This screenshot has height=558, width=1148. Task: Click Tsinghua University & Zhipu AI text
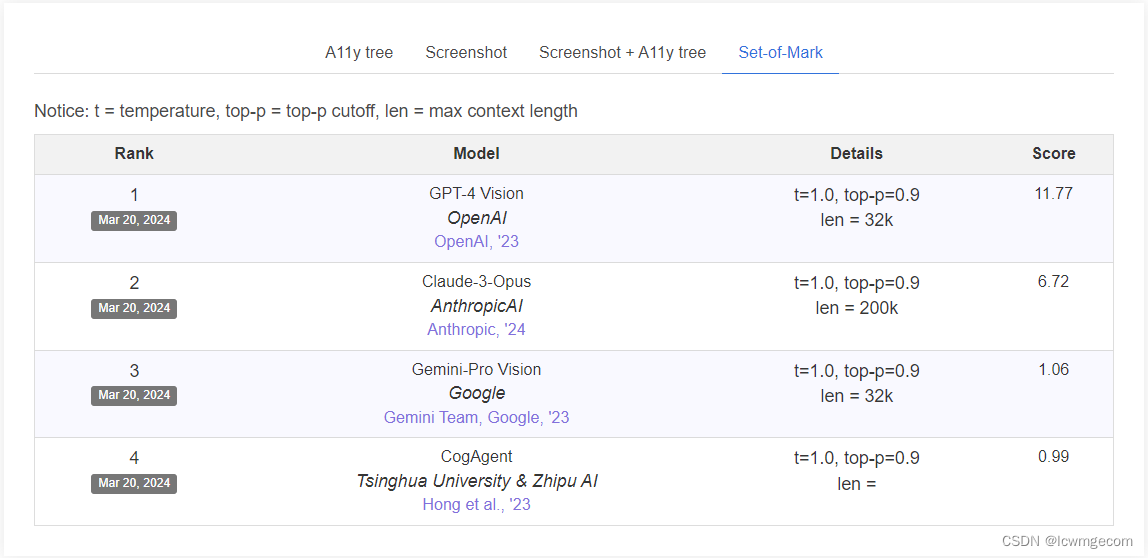click(x=477, y=481)
